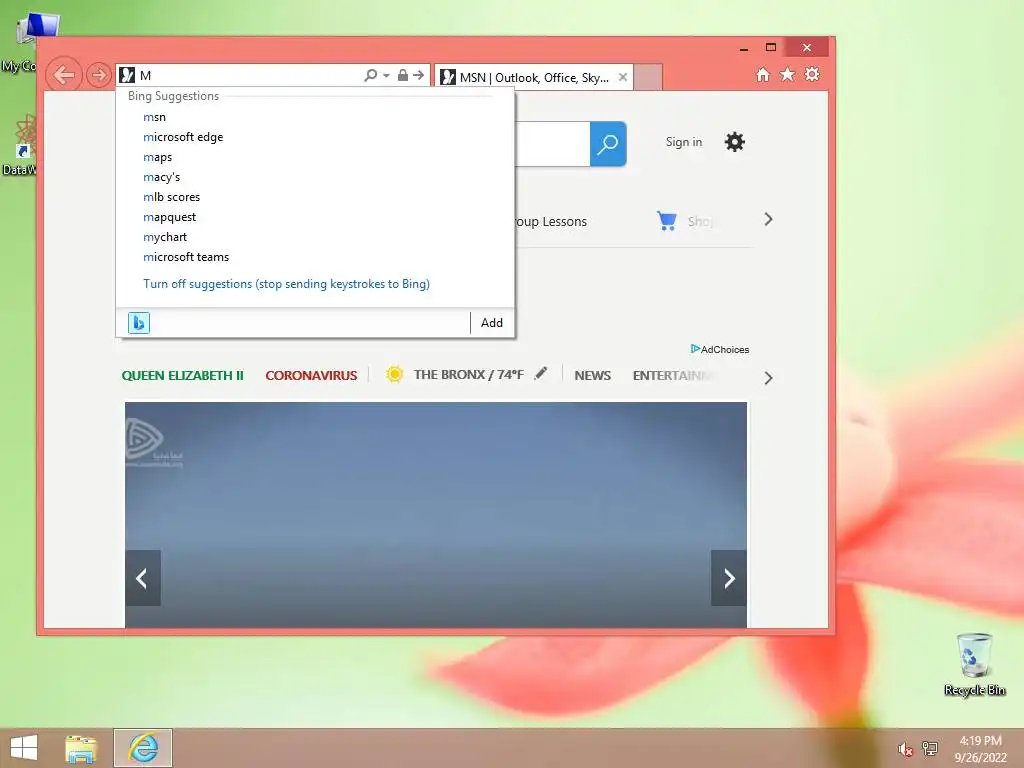Show previous carousel slide
Screen dimensions: 1024x768
(x=142, y=578)
